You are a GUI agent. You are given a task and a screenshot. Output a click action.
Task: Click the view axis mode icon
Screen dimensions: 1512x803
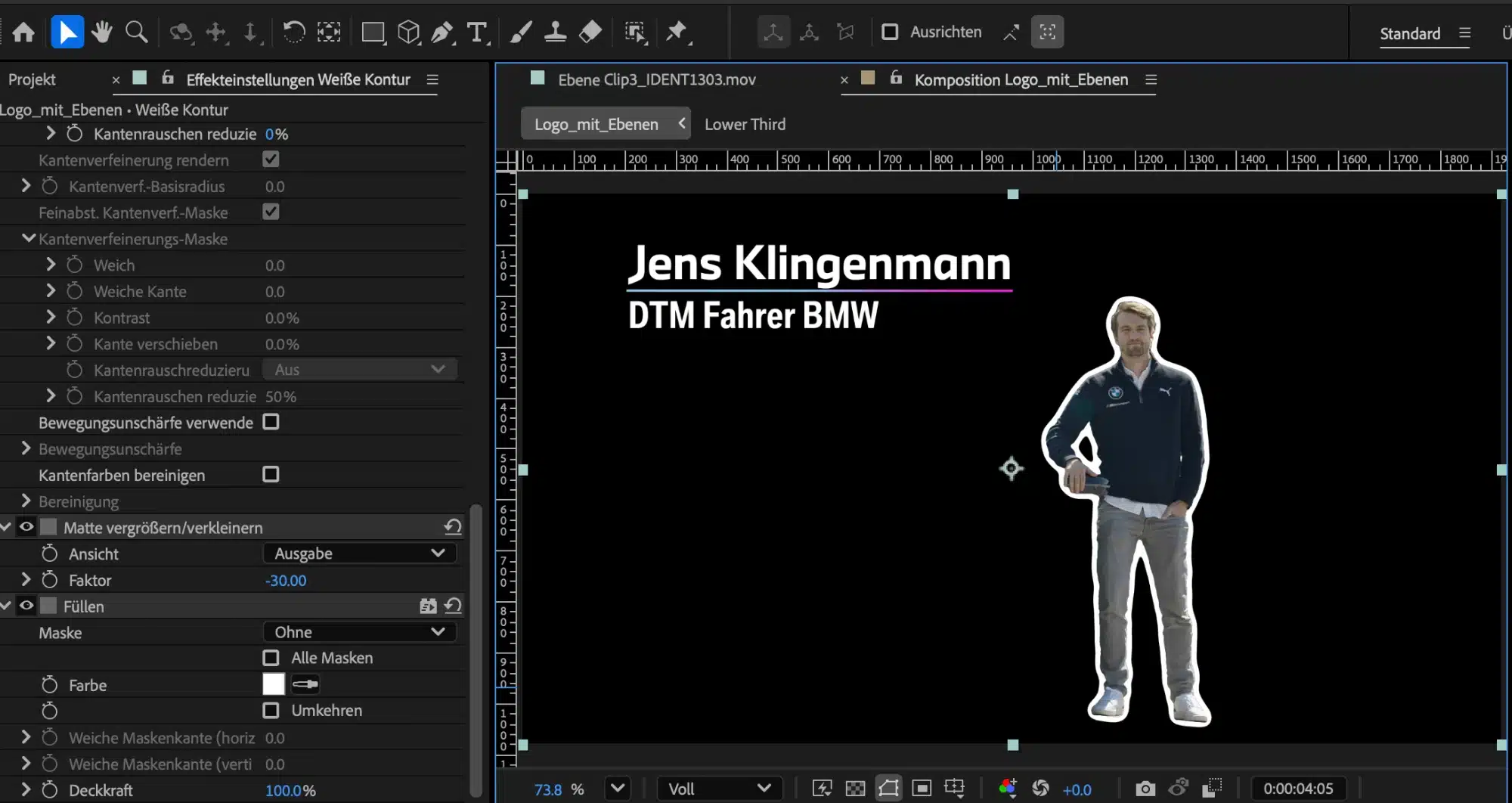845,32
